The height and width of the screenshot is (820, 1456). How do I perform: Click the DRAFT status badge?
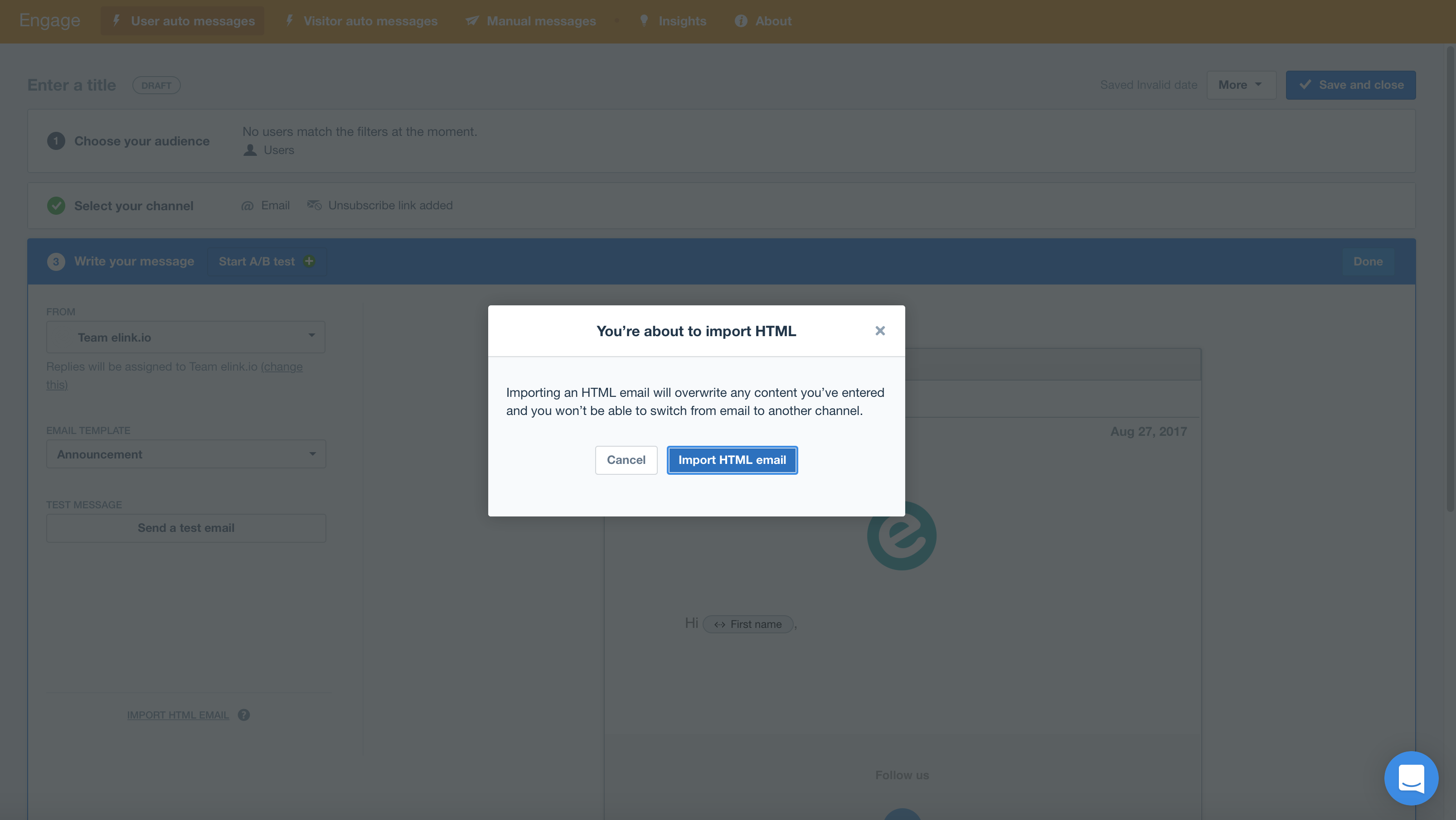tap(156, 85)
